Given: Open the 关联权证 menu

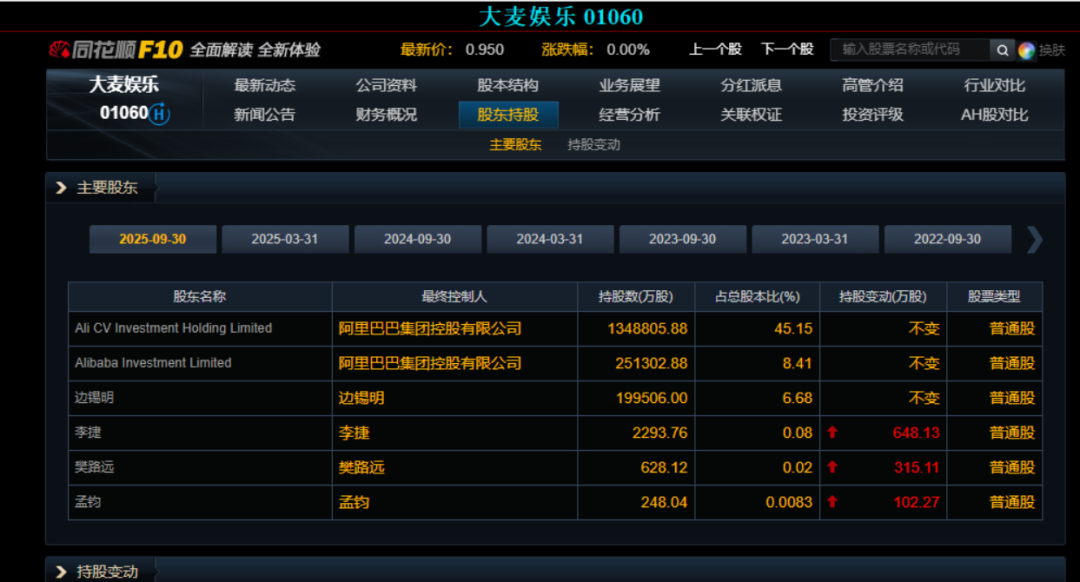Looking at the screenshot, I should (751, 114).
